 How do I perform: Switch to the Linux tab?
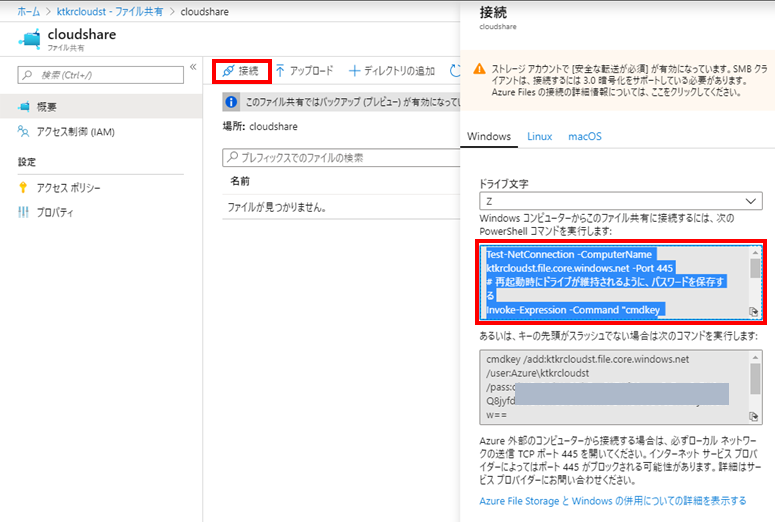coord(539,136)
